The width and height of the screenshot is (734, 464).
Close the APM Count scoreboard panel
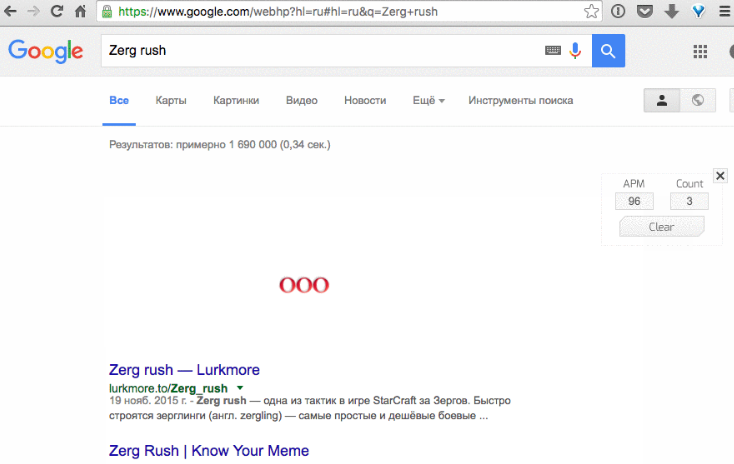pos(720,176)
